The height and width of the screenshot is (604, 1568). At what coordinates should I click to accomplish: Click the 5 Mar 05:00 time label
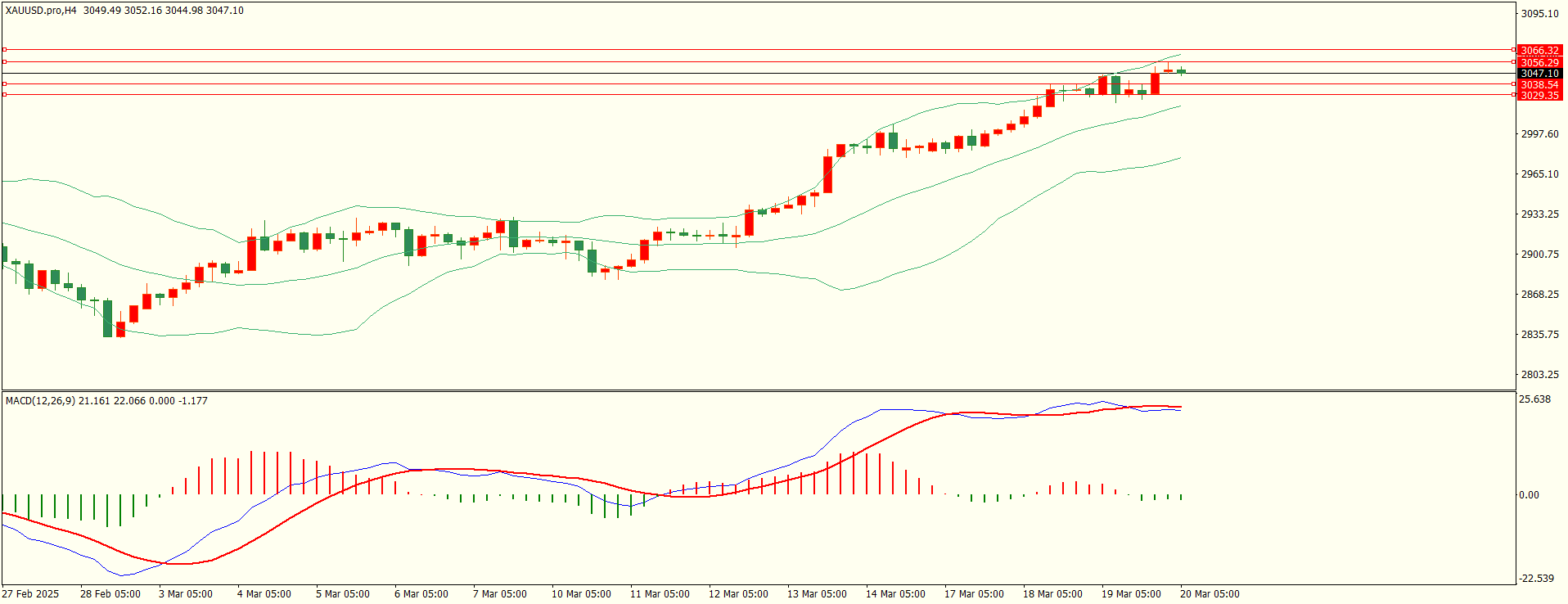point(343,594)
